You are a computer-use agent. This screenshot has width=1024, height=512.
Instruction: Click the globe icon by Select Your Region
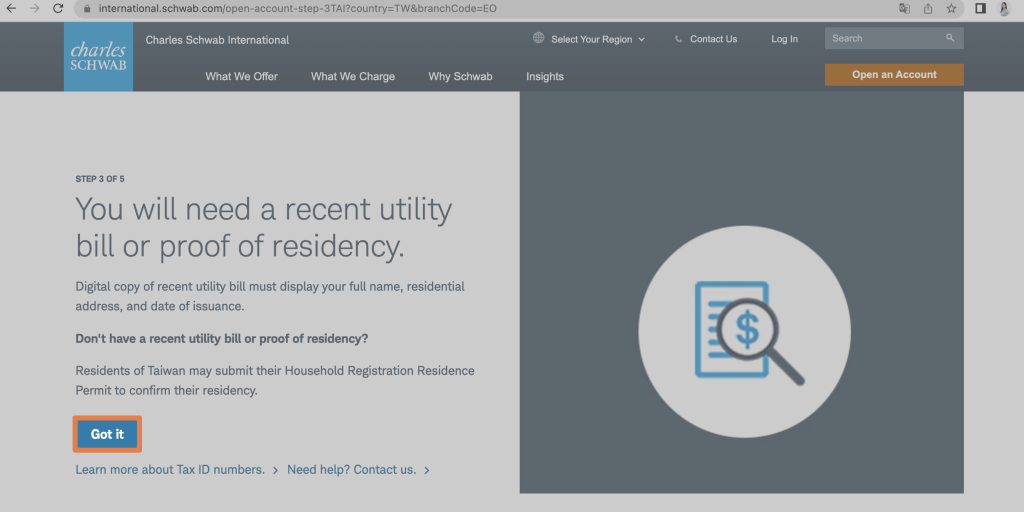tap(539, 38)
